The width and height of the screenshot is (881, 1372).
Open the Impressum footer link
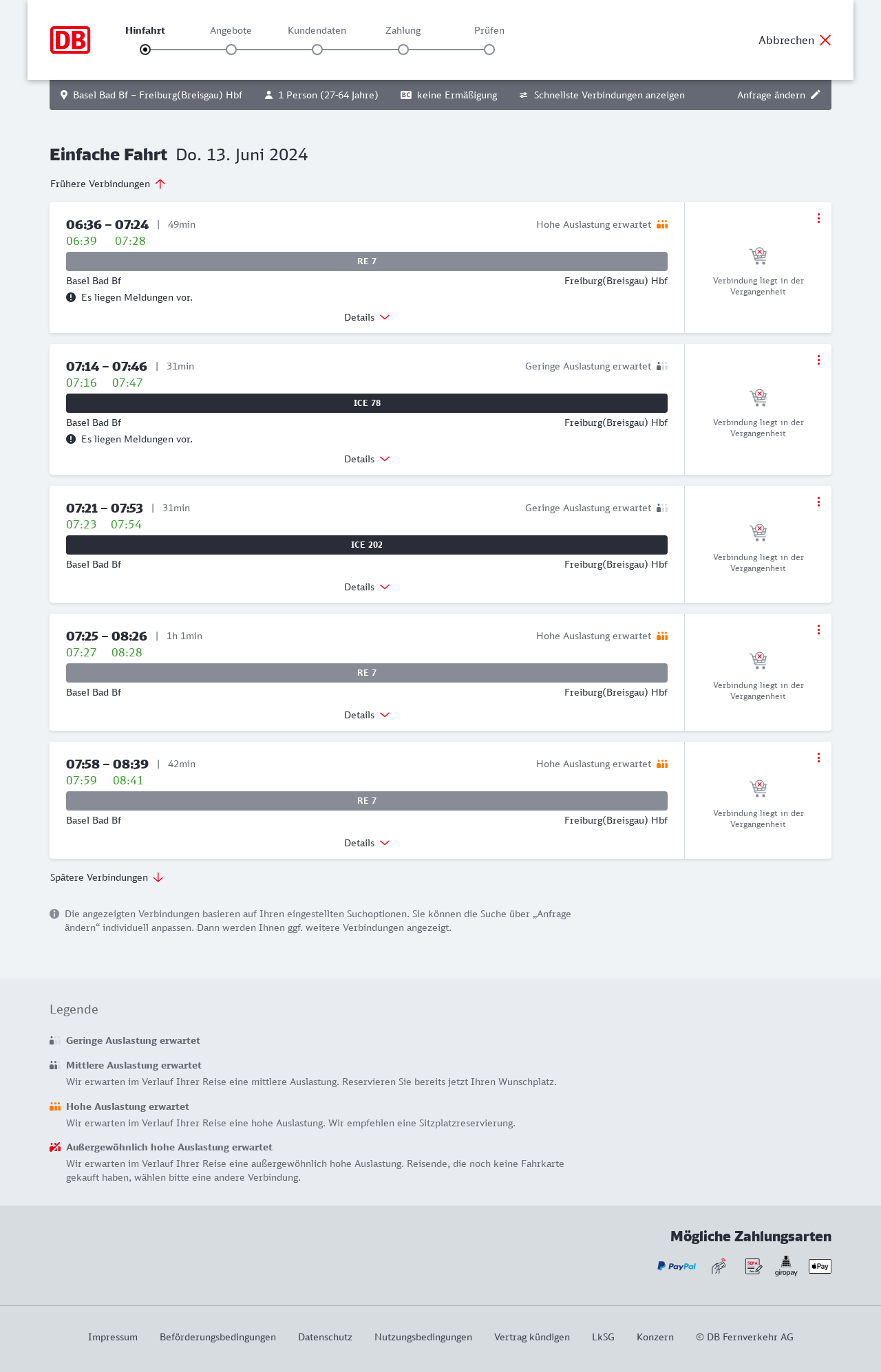pyautogui.click(x=113, y=1337)
